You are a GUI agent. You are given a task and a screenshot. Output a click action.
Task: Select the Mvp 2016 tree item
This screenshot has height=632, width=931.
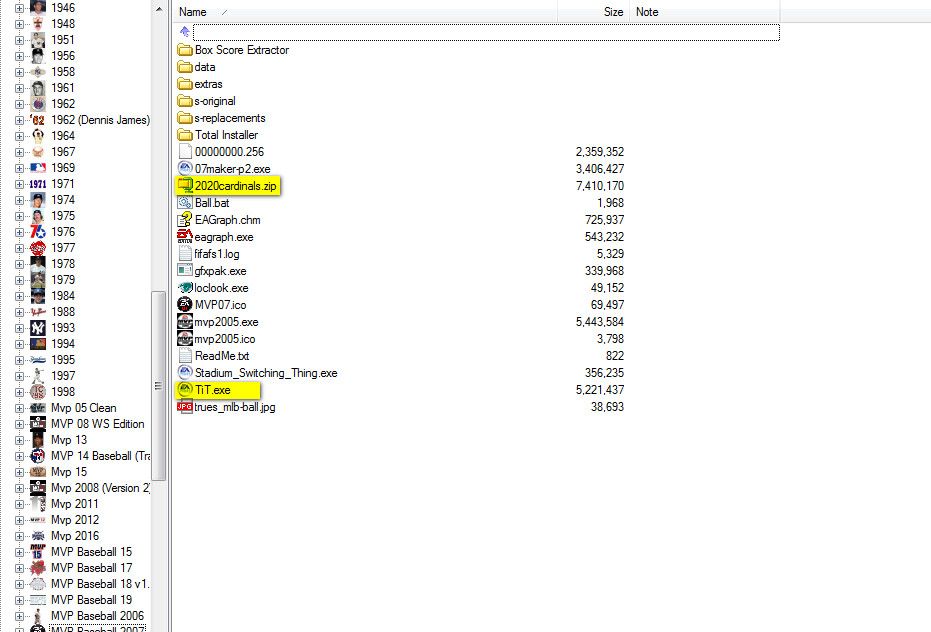pos(75,536)
